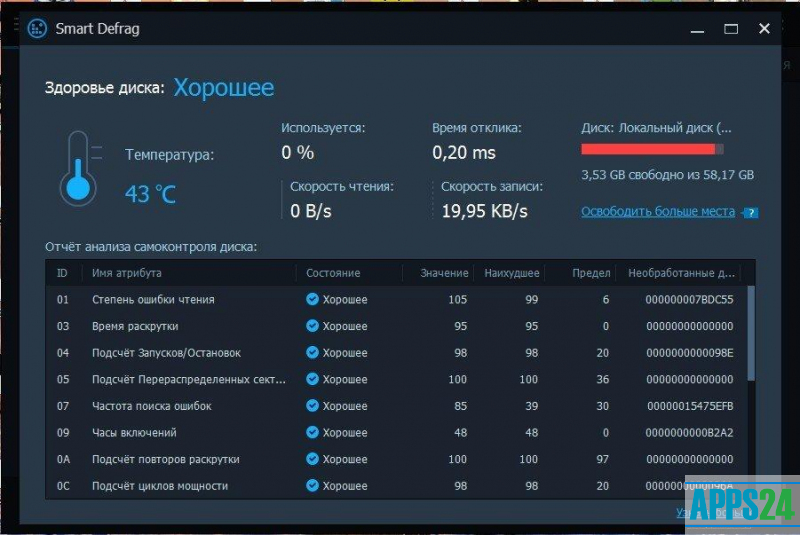The width and height of the screenshot is (800, 535).
Task: Close the Smart Defrag disk health window
Action: coord(764,29)
